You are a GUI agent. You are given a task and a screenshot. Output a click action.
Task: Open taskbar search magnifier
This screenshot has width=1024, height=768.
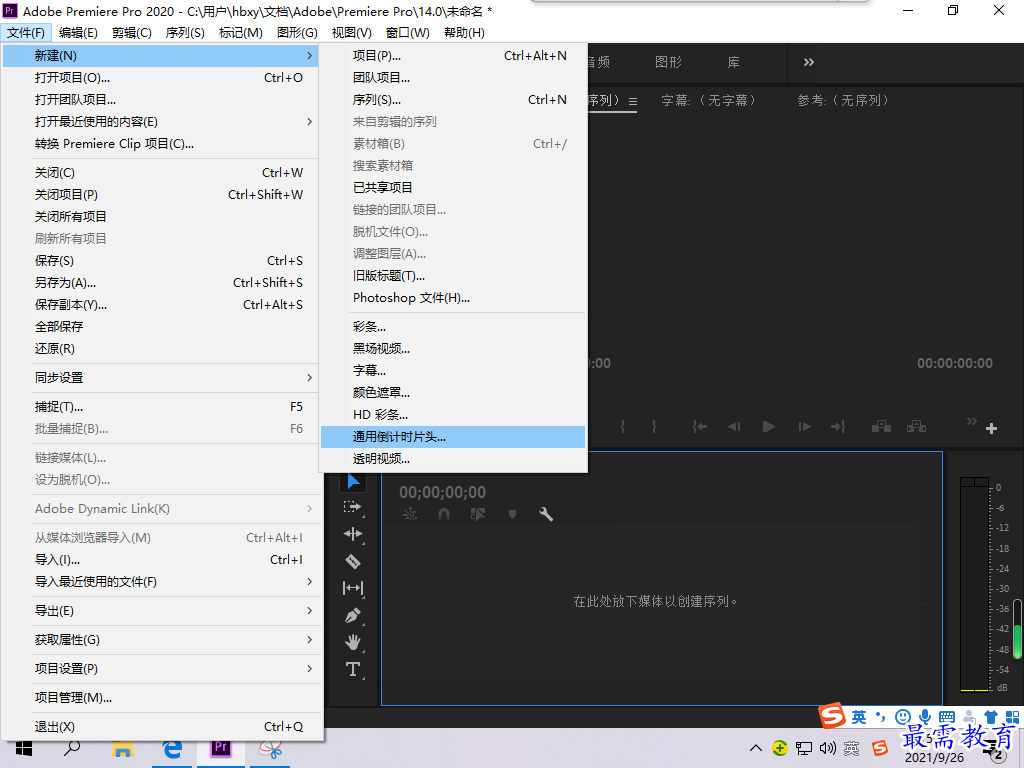(72, 748)
